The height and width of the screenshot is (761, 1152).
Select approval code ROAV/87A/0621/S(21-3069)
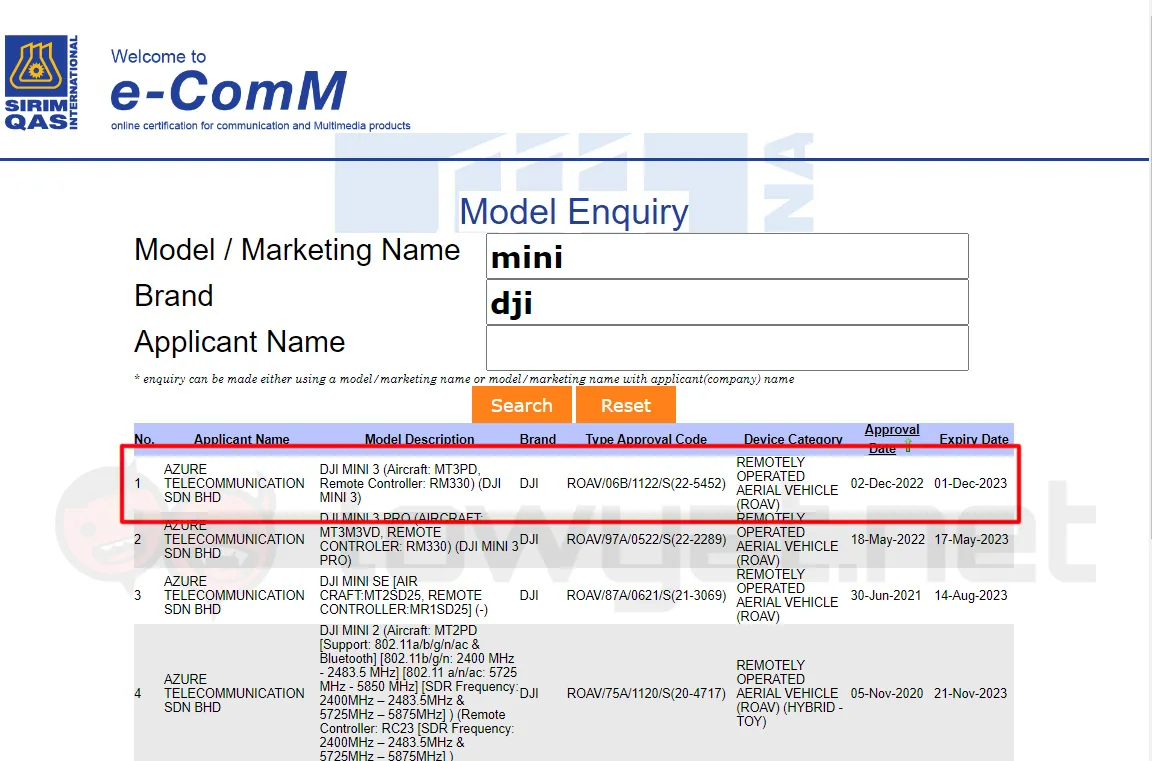pos(646,595)
